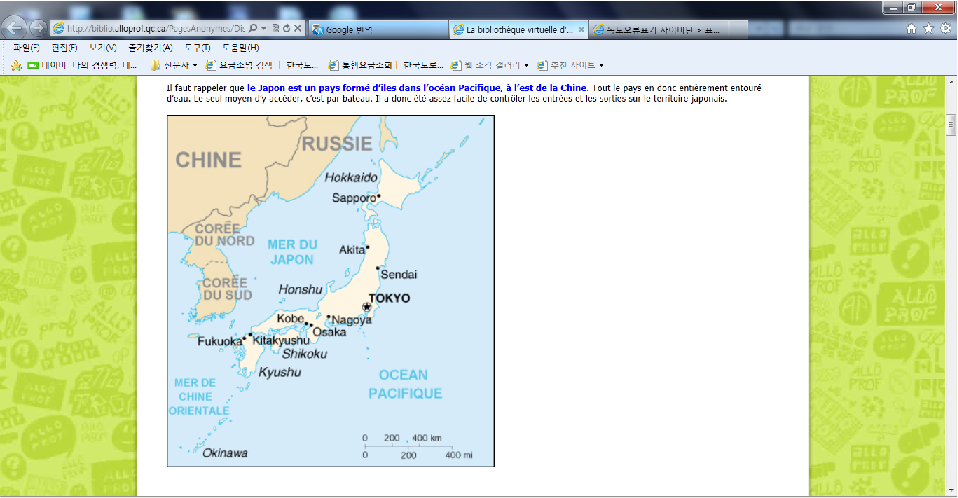Click the TOKYO label on the map

(389, 298)
